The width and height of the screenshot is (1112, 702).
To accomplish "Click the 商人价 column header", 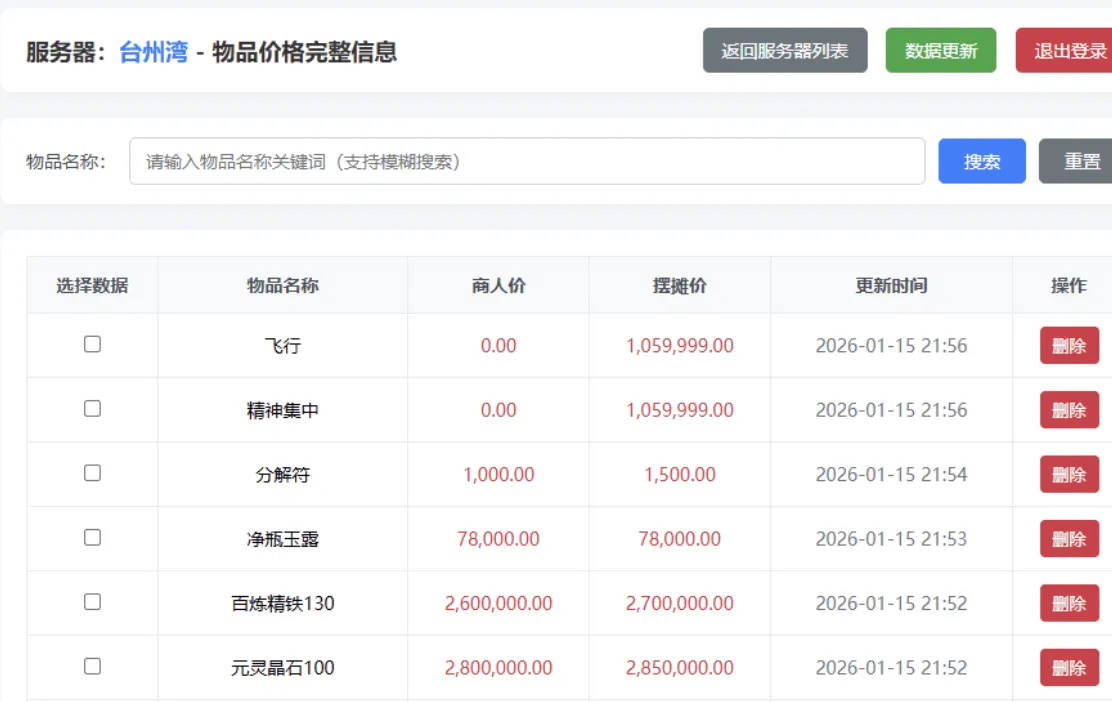I will tap(497, 285).
